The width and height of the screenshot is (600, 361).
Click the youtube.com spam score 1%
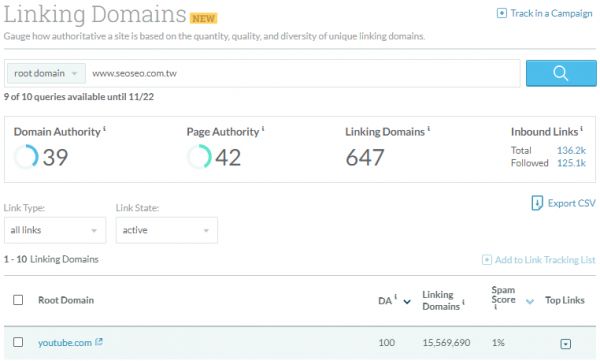498,343
